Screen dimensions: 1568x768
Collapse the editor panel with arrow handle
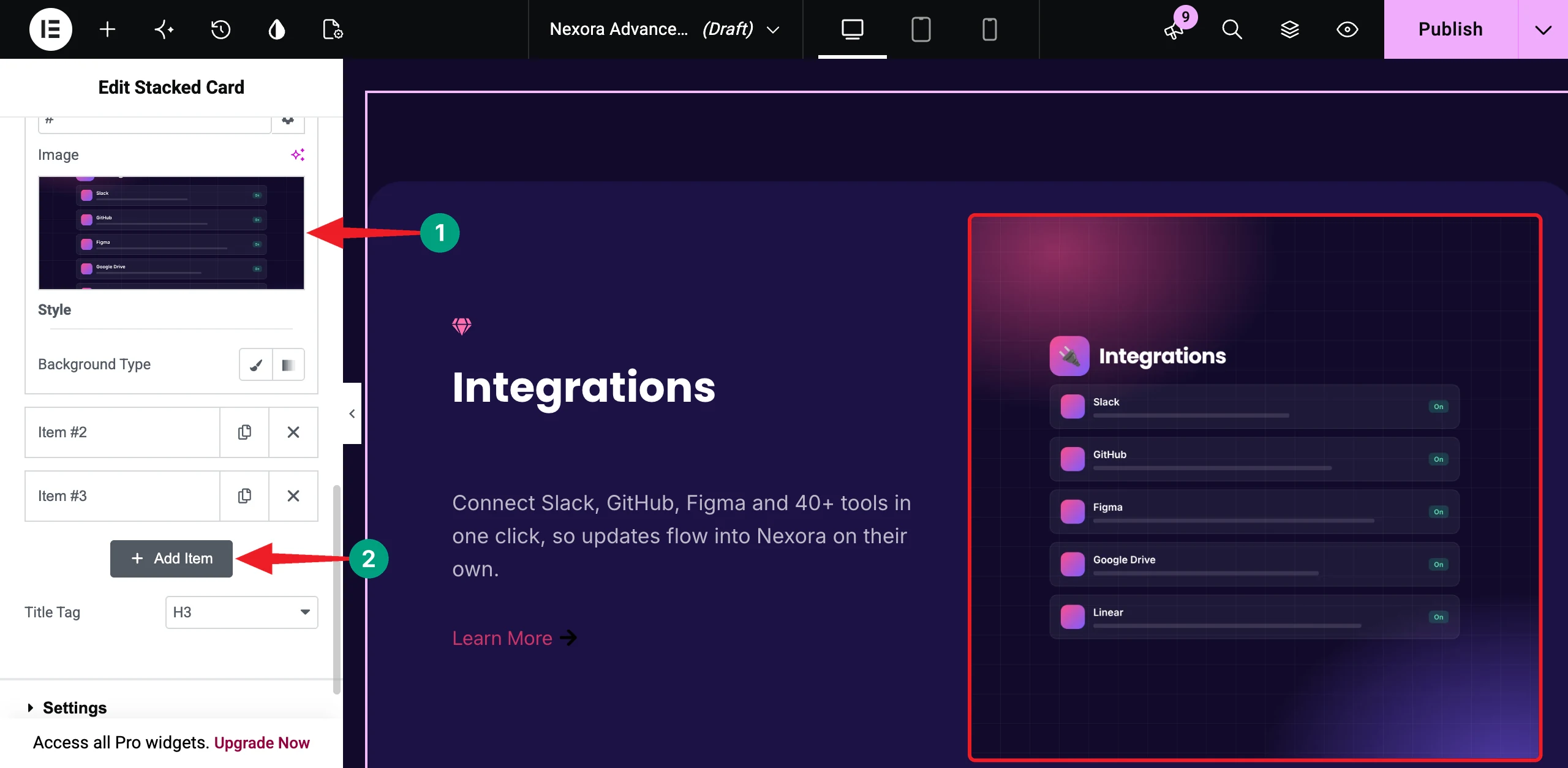[352, 413]
